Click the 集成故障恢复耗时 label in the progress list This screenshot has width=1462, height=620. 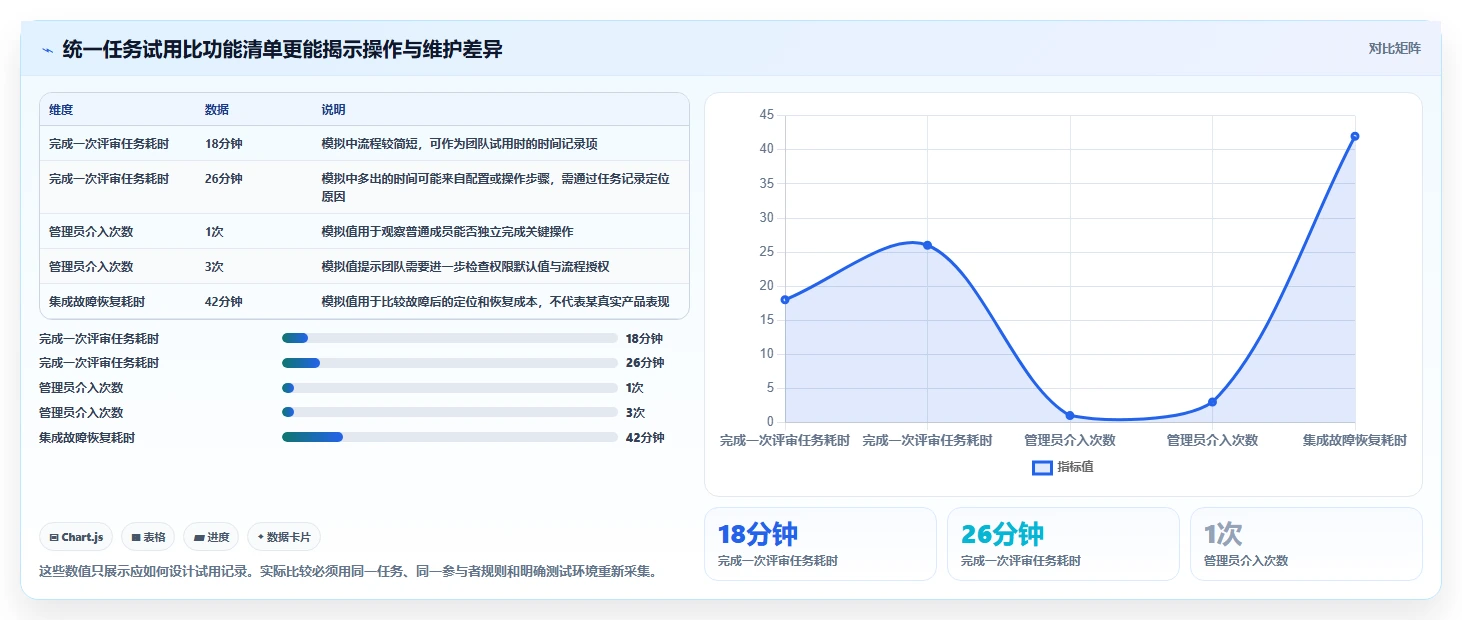pos(87,437)
